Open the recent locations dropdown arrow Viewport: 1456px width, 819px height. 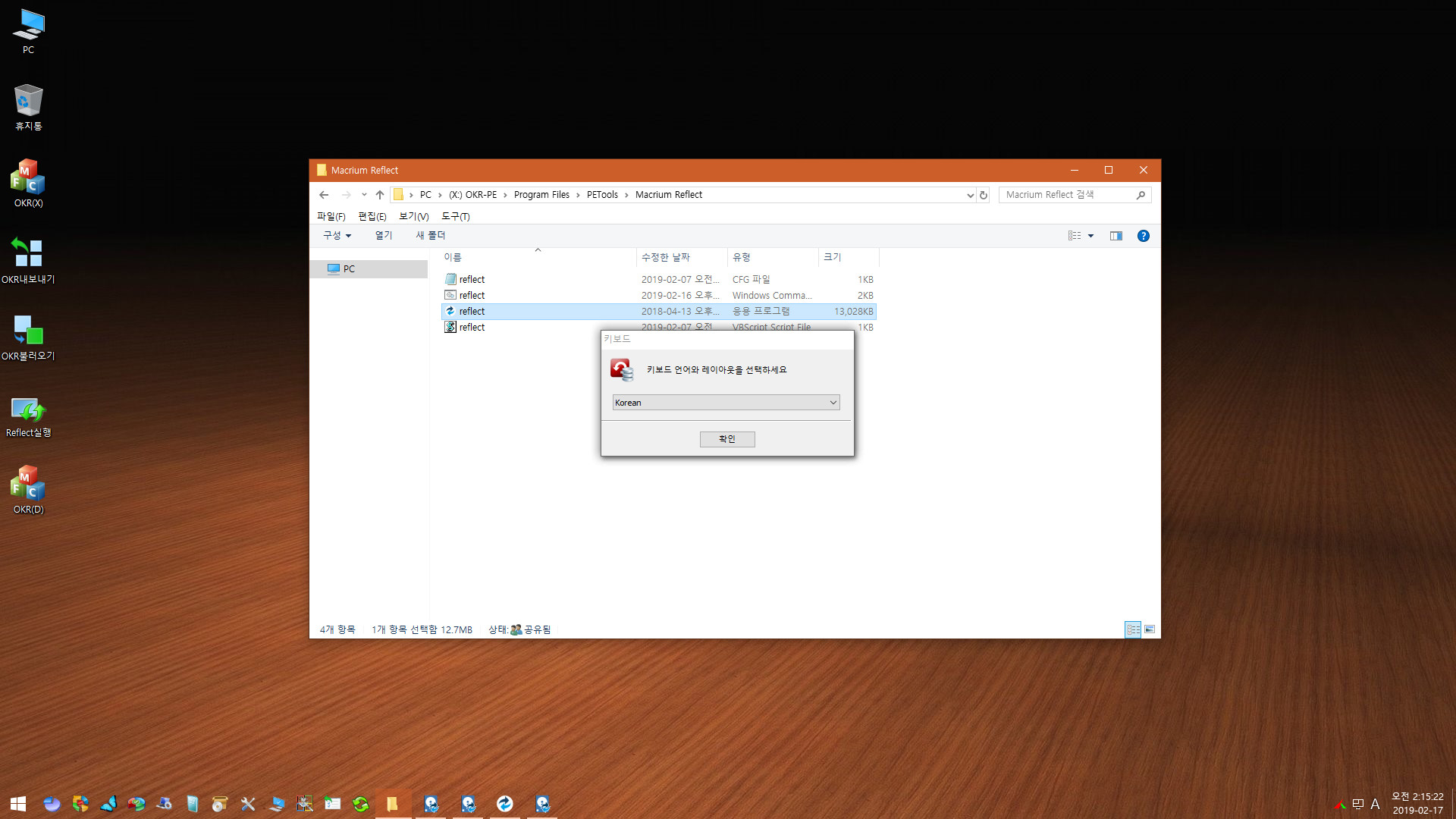(x=364, y=195)
